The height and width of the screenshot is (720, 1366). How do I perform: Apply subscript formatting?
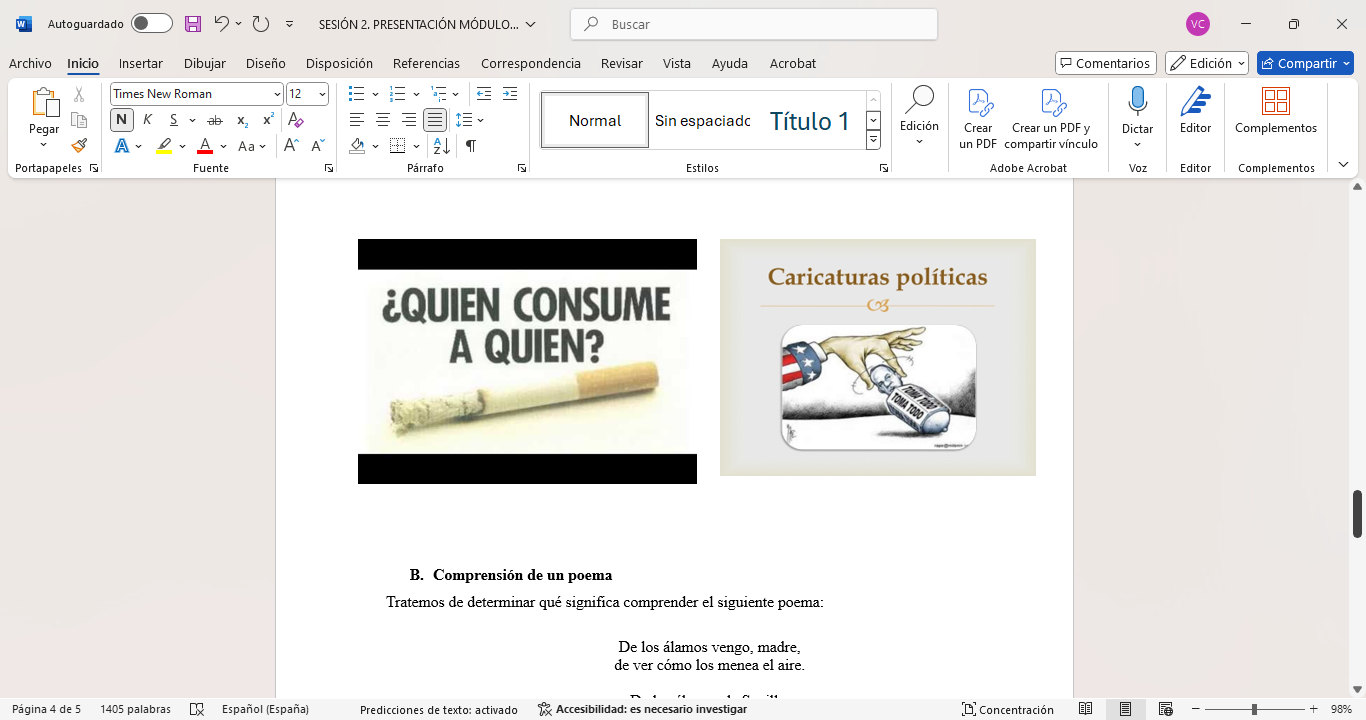(x=242, y=120)
